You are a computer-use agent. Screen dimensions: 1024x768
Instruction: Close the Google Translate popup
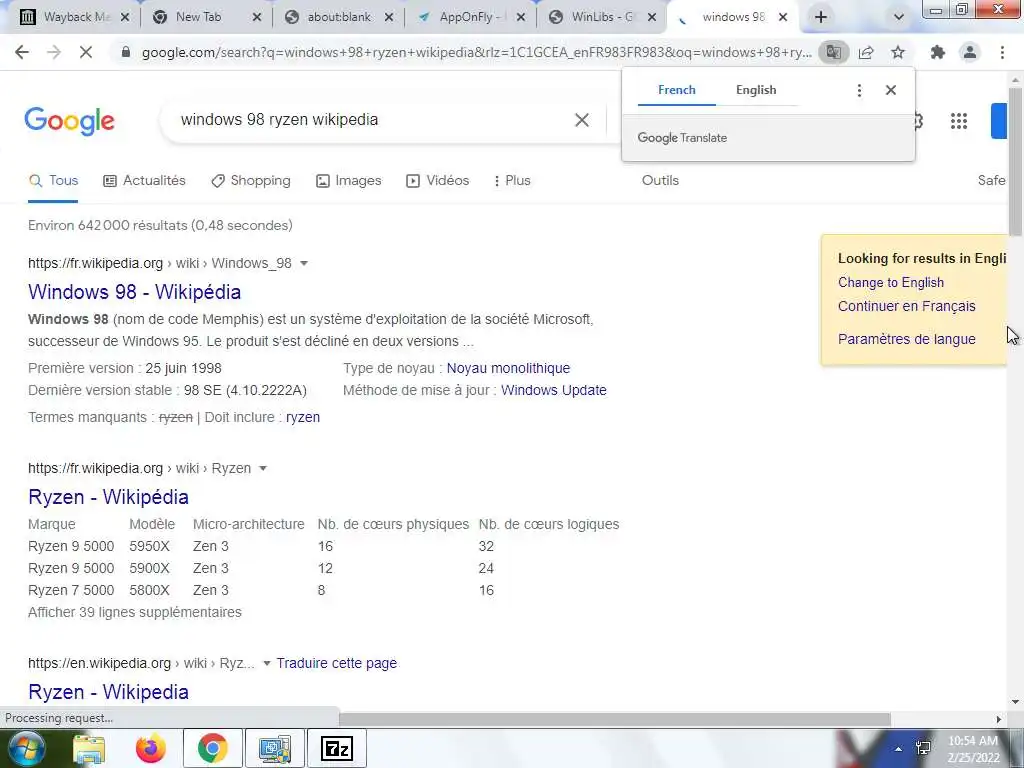click(891, 90)
